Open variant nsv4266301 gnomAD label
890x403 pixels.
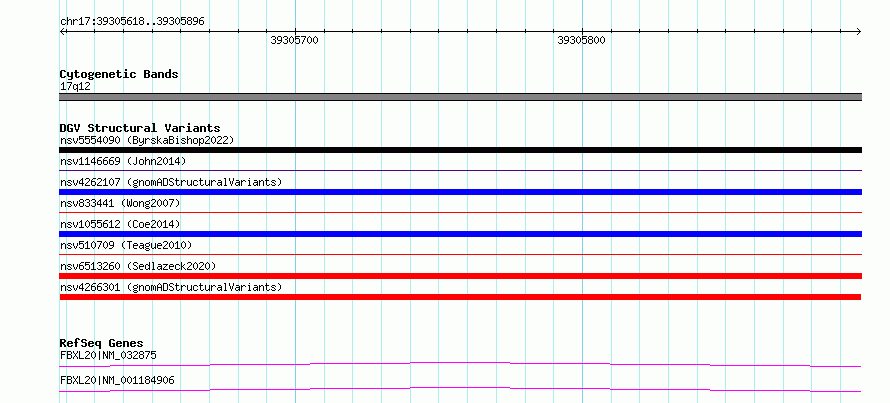pyautogui.click(x=171, y=287)
